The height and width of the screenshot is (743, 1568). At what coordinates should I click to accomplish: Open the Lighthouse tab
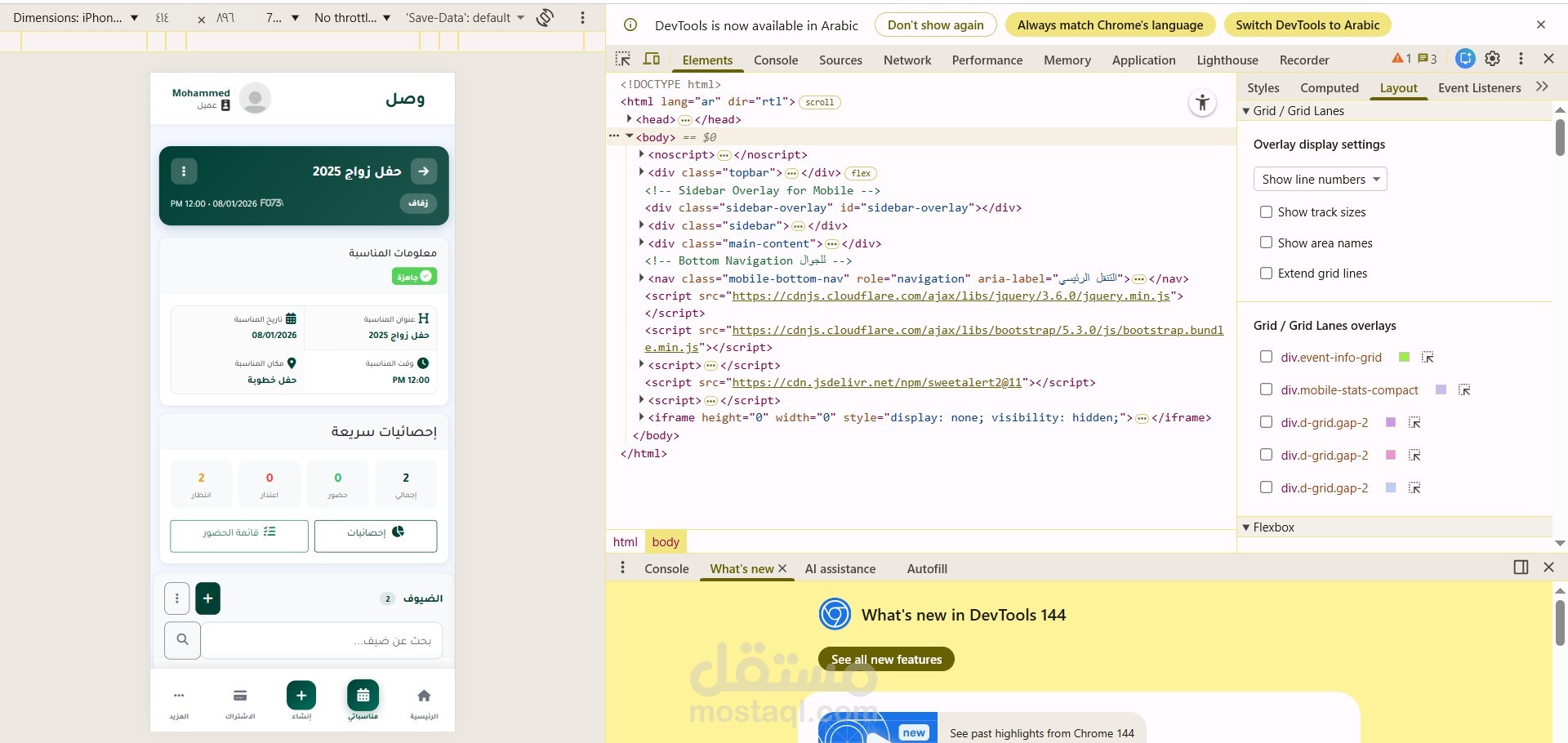pos(1227,60)
